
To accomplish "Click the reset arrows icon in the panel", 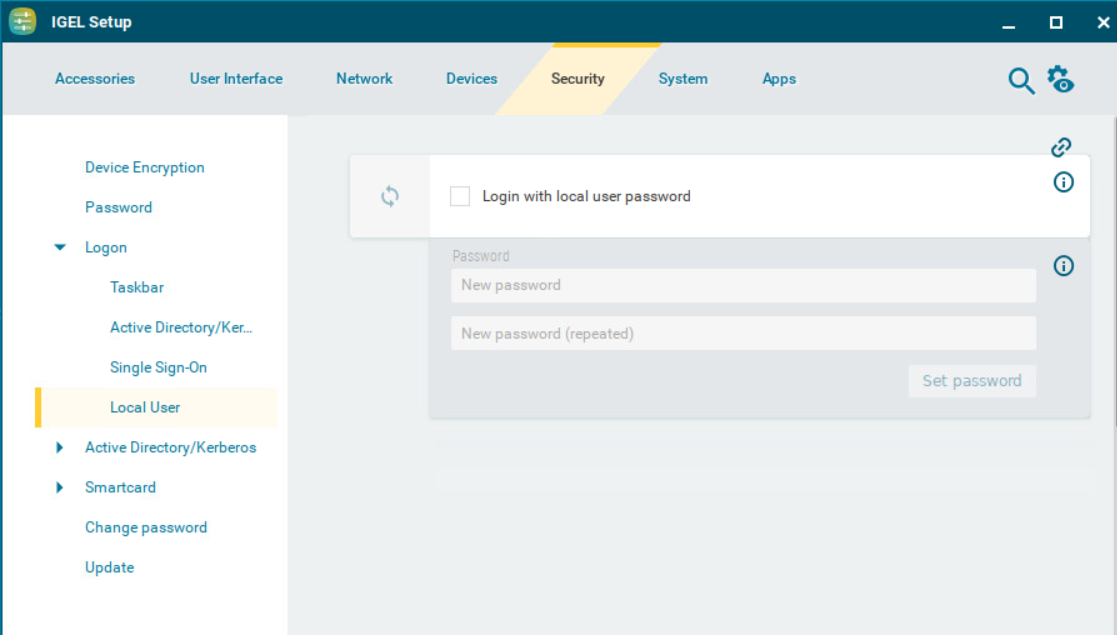I will pyautogui.click(x=390, y=196).
